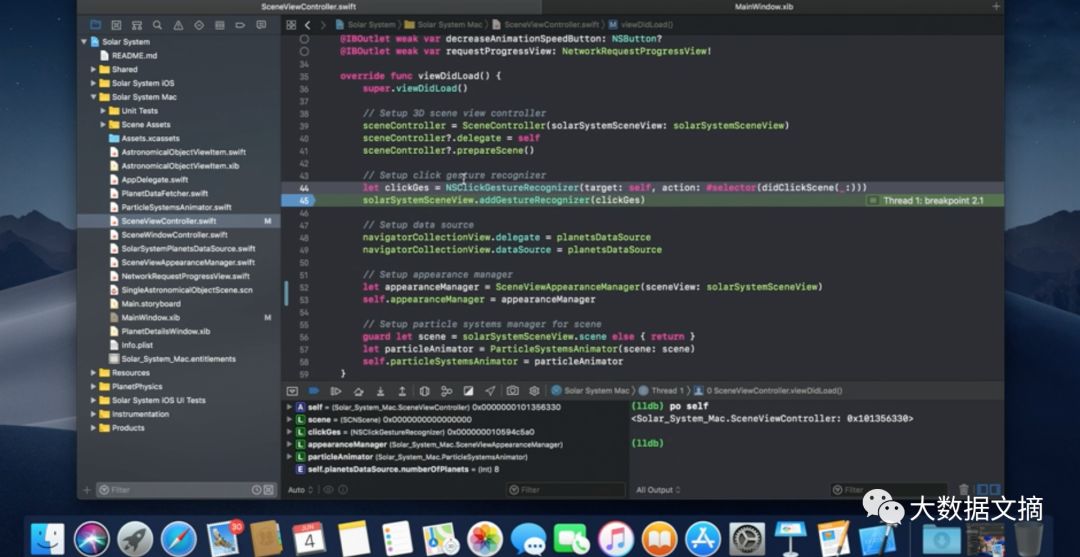
Task: Switch to SceneViewController.swift tab
Action: (x=309, y=6)
